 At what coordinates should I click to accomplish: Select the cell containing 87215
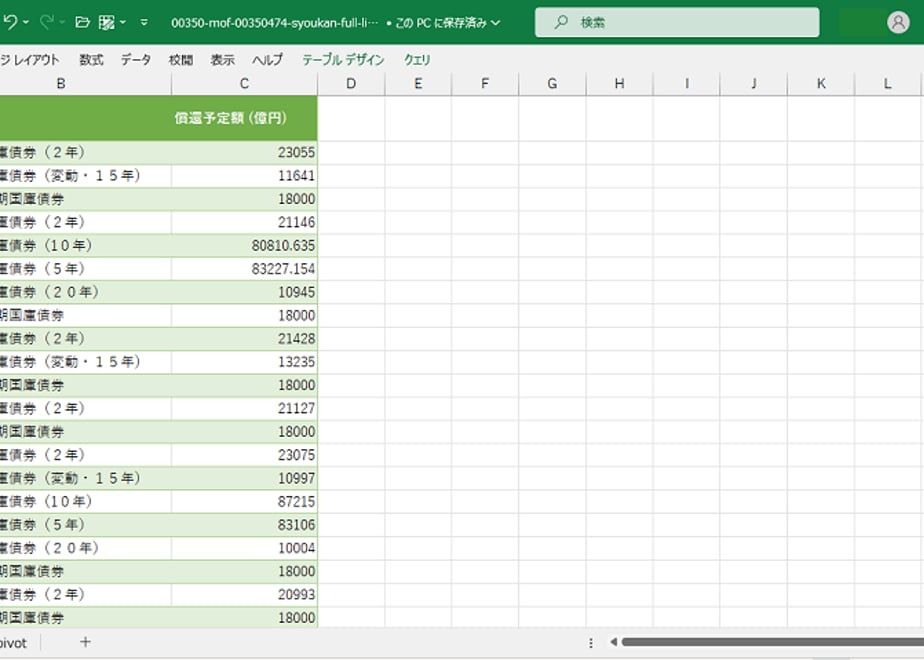(x=245, y=501)
